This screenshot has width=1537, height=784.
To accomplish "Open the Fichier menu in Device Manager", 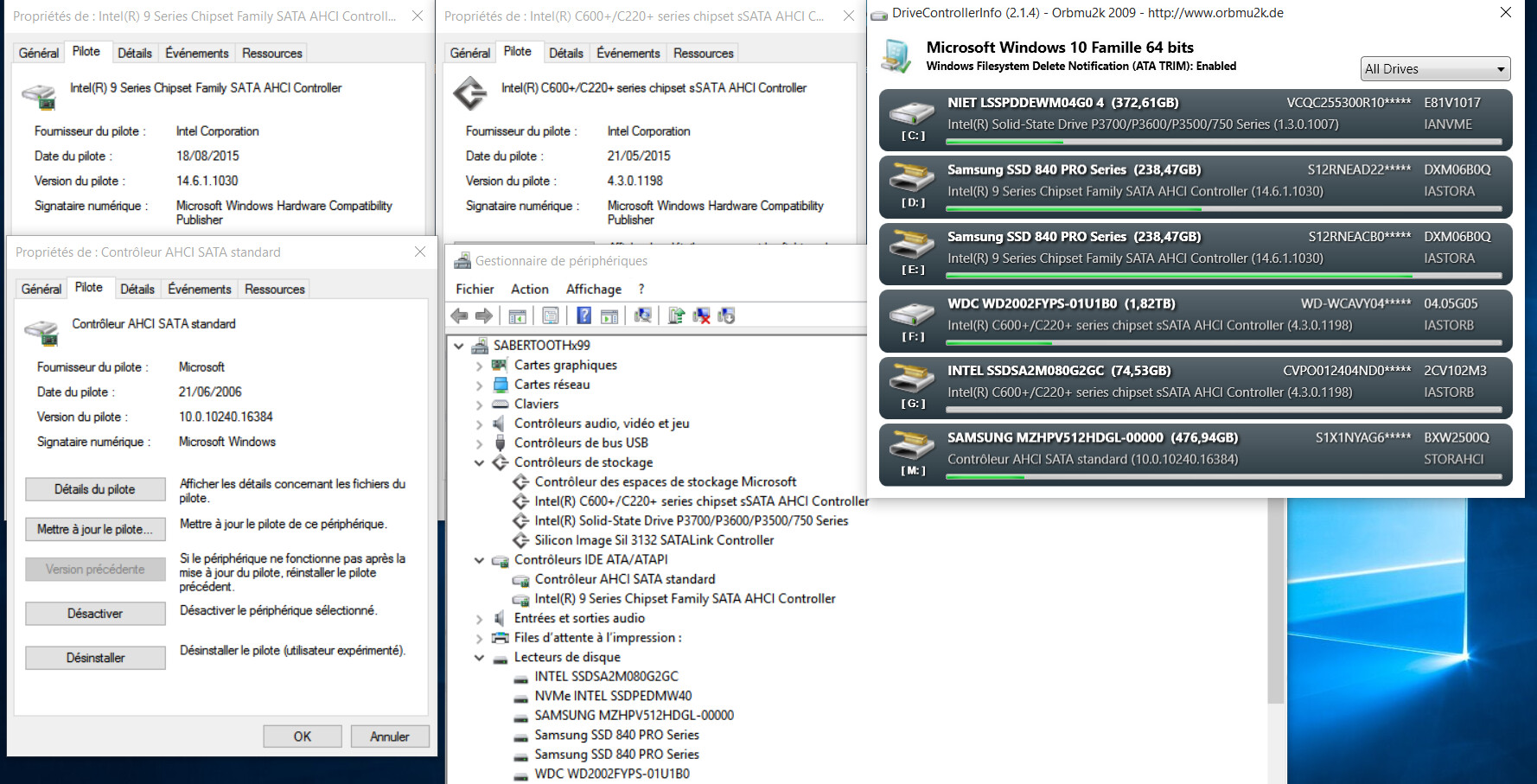I will (x=475, y=289).
